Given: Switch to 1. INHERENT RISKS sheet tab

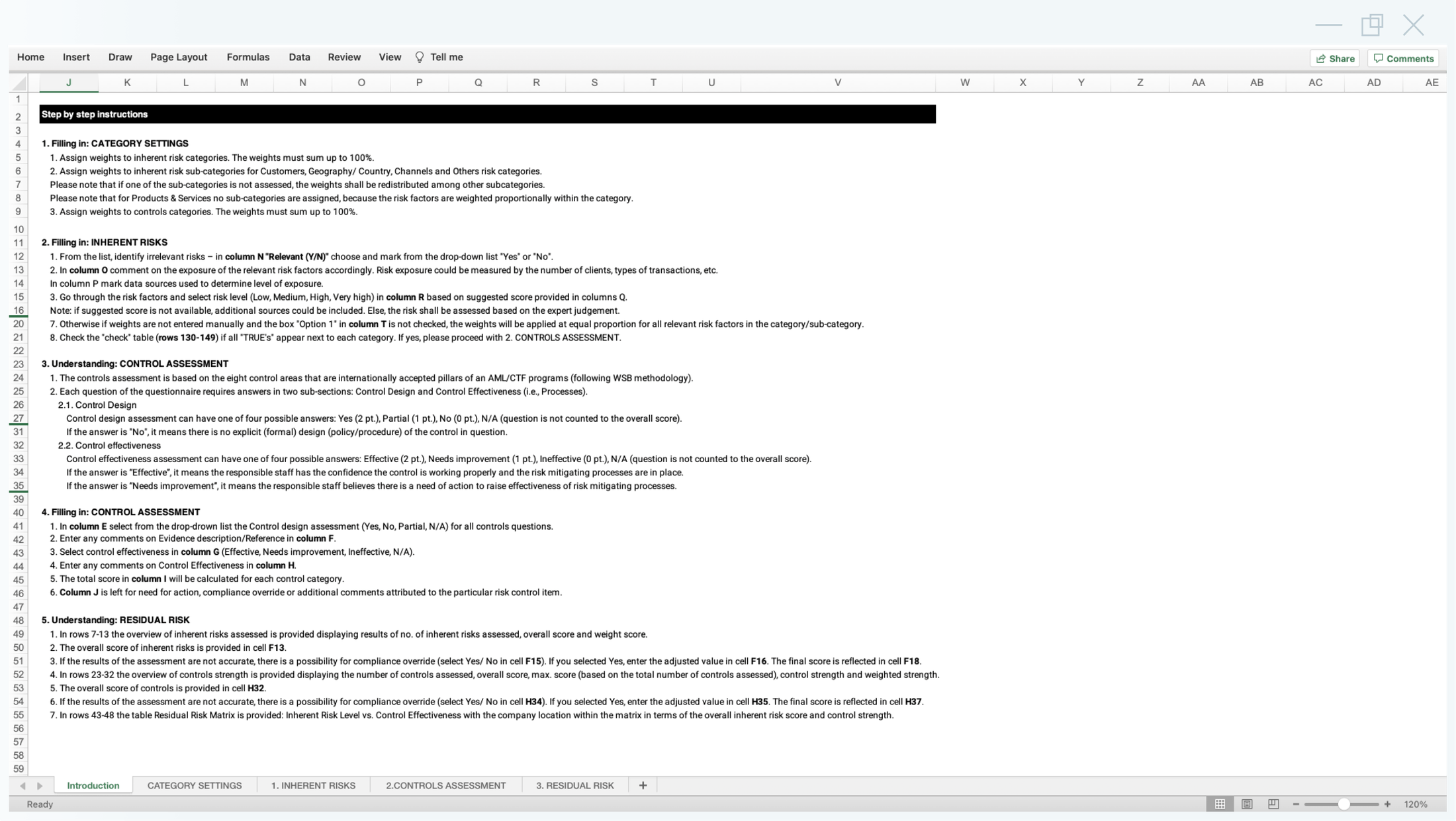Looking at the screenshot, I should (313, 785).
